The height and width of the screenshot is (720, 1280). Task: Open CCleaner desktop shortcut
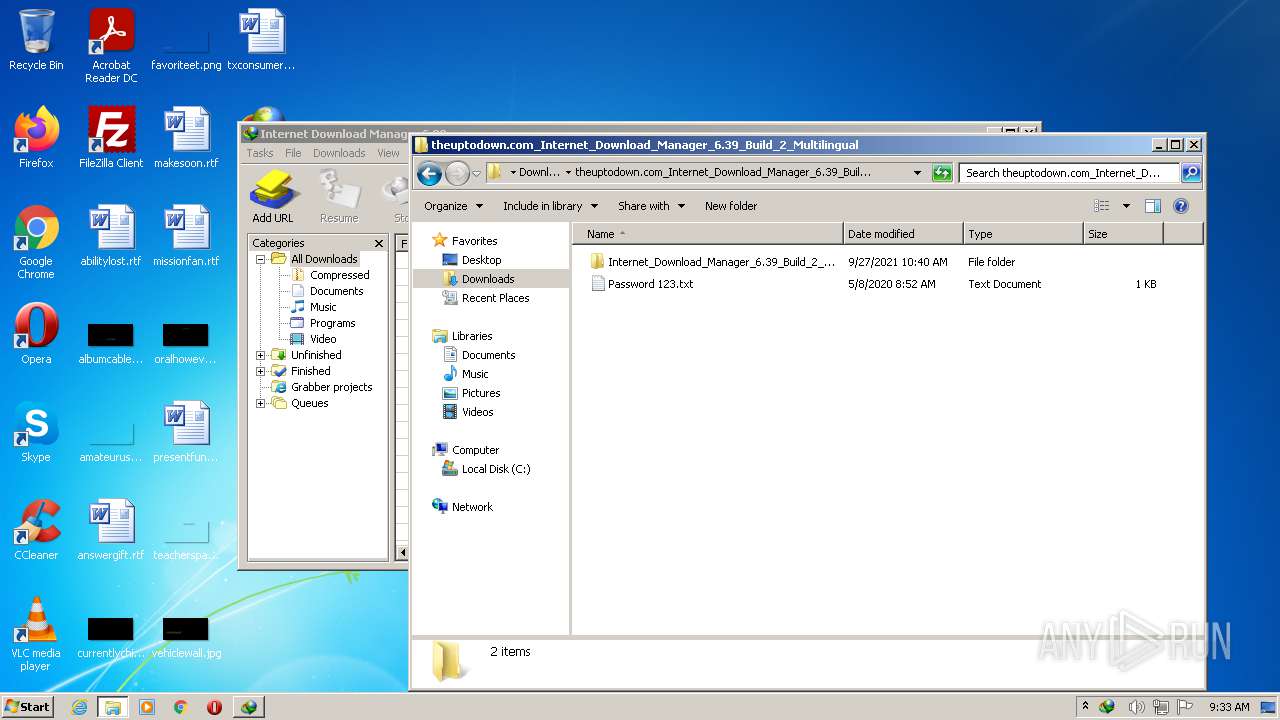(x=36, y=530)
